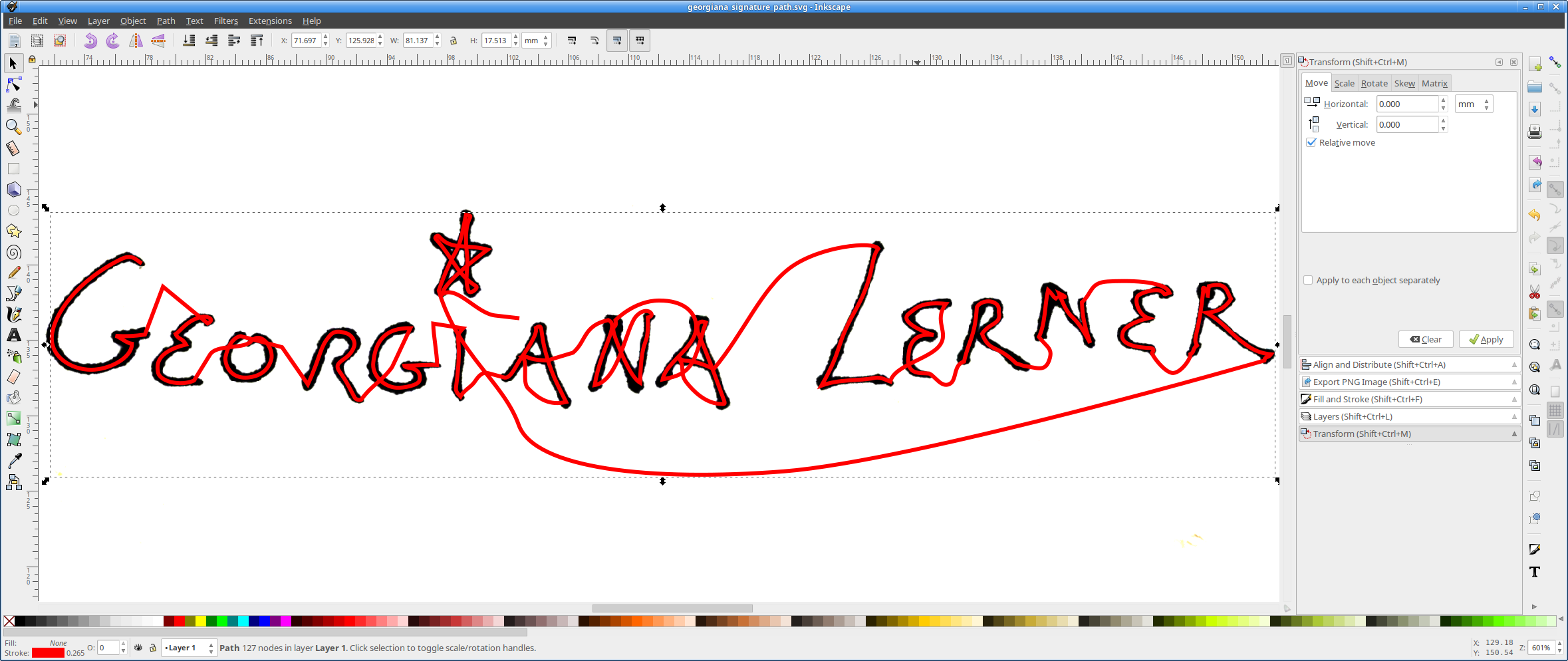Click the yellow swatch in the palette
This screenshot has width=1568, height=661.
(x=201, y=621)
